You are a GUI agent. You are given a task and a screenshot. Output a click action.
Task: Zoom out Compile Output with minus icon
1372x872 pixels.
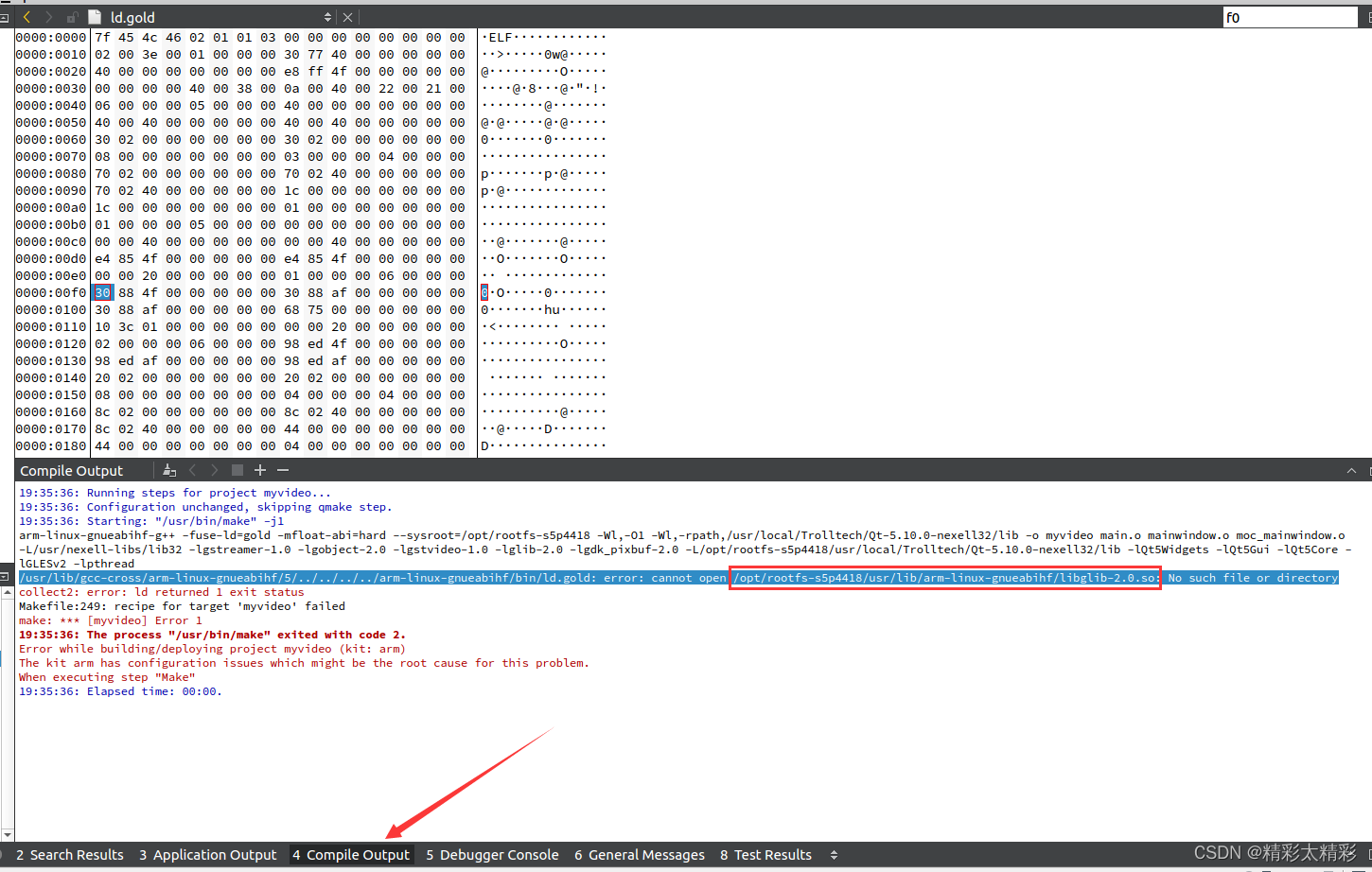tap(283, 470)
